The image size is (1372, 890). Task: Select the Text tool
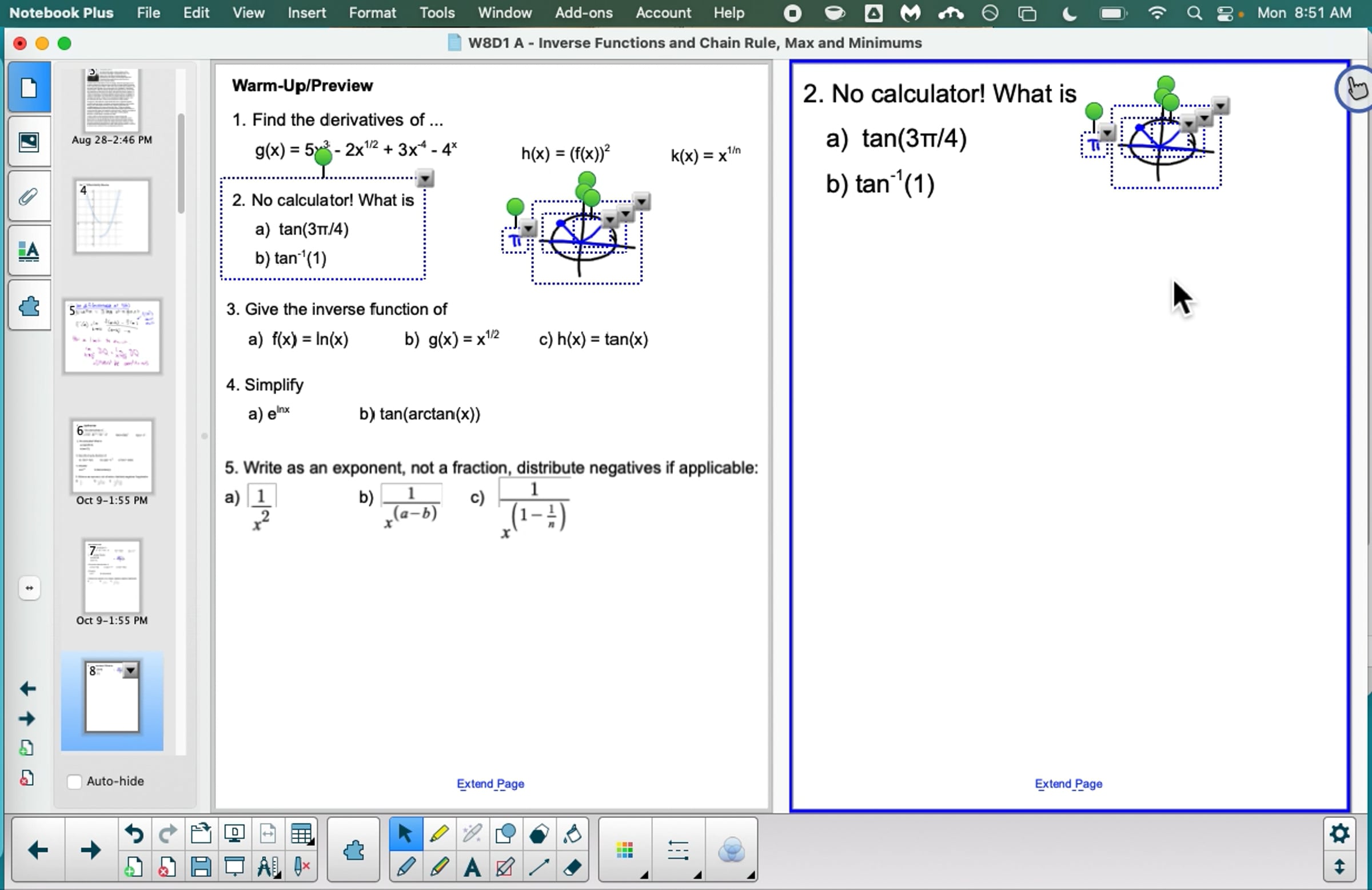tap(472, 867)
